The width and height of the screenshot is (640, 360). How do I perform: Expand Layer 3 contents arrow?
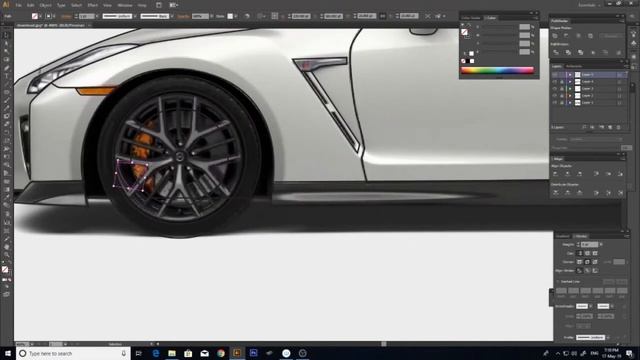570,89
